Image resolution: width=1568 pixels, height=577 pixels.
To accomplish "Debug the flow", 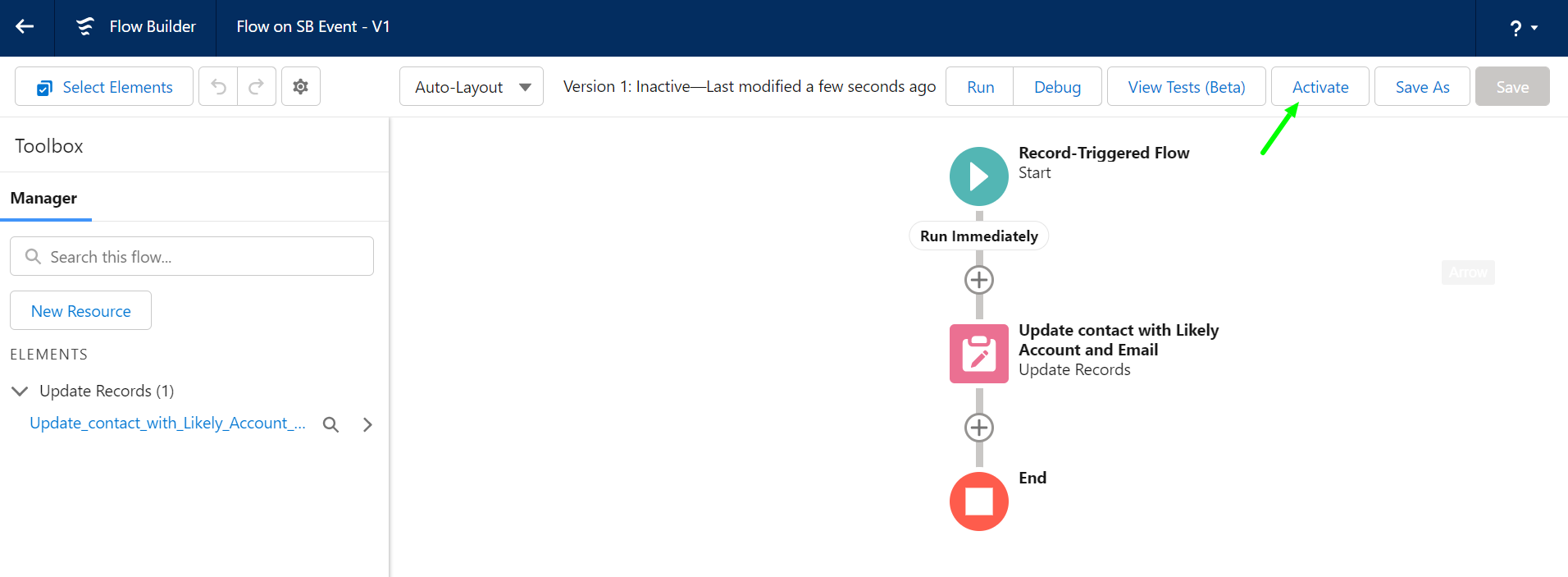I will (x=1057, y=86).
